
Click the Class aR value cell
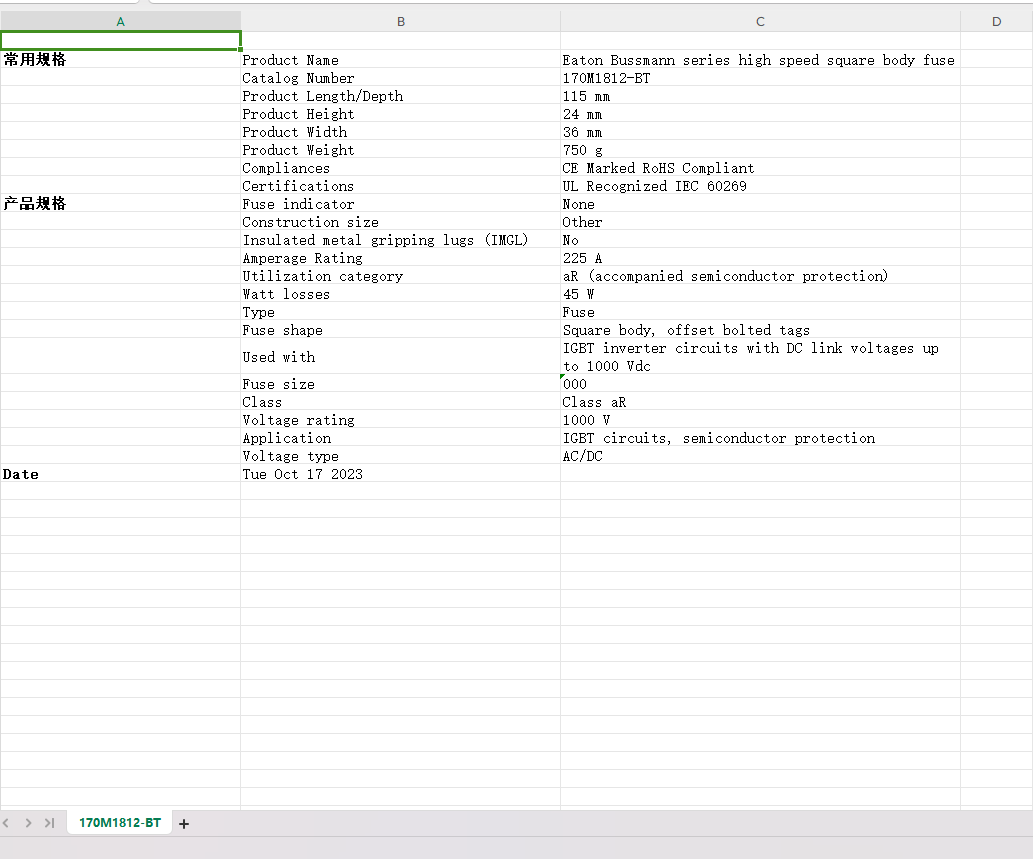pos(760,402)
